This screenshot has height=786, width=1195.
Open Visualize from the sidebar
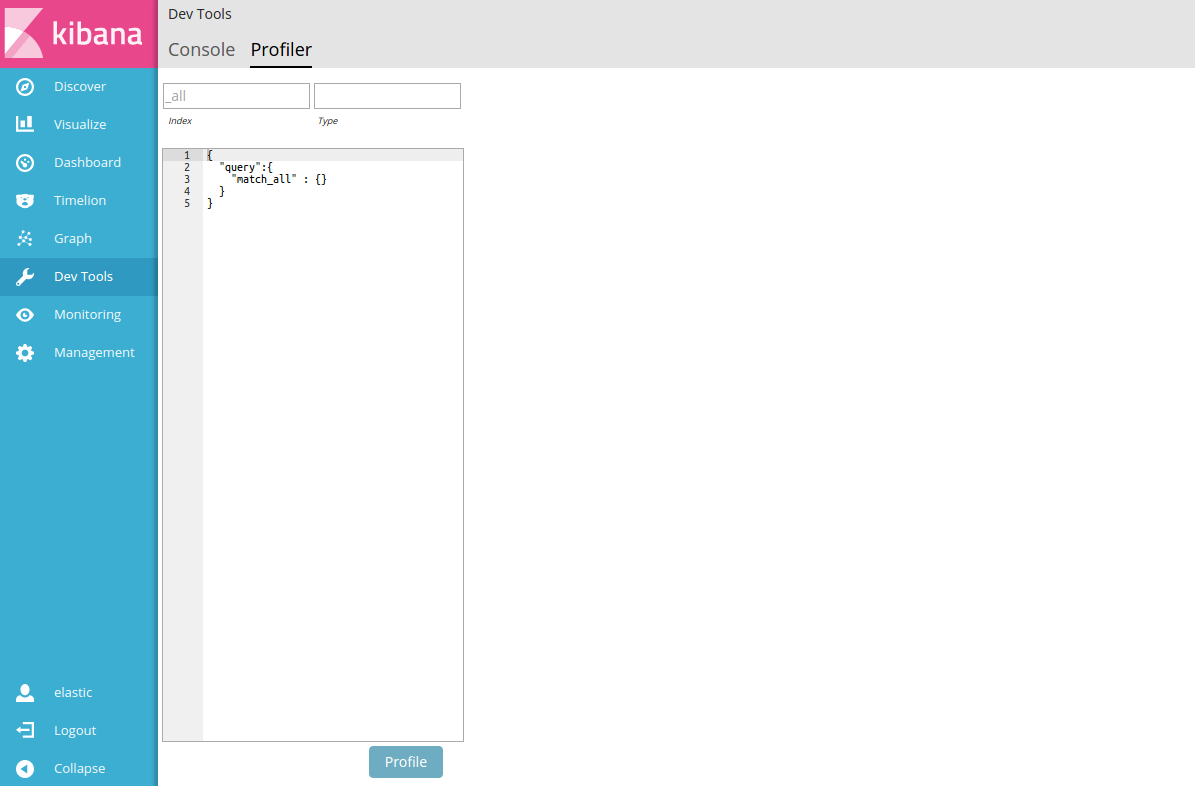point(80,124)
